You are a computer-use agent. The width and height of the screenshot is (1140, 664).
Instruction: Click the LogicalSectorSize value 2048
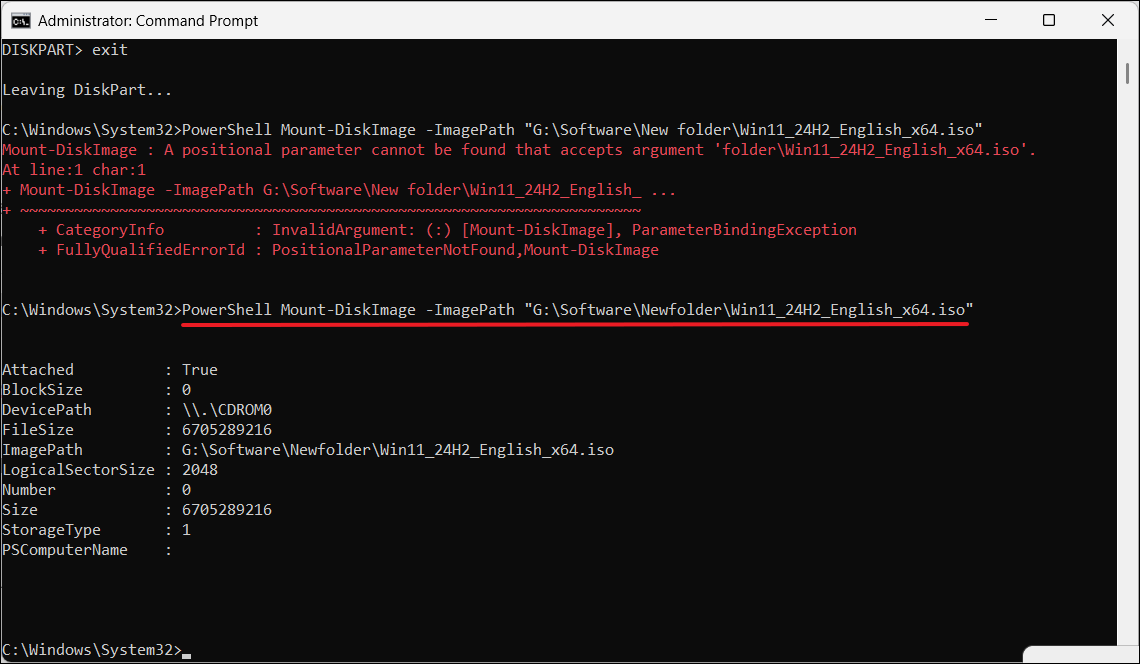point(200,470)
